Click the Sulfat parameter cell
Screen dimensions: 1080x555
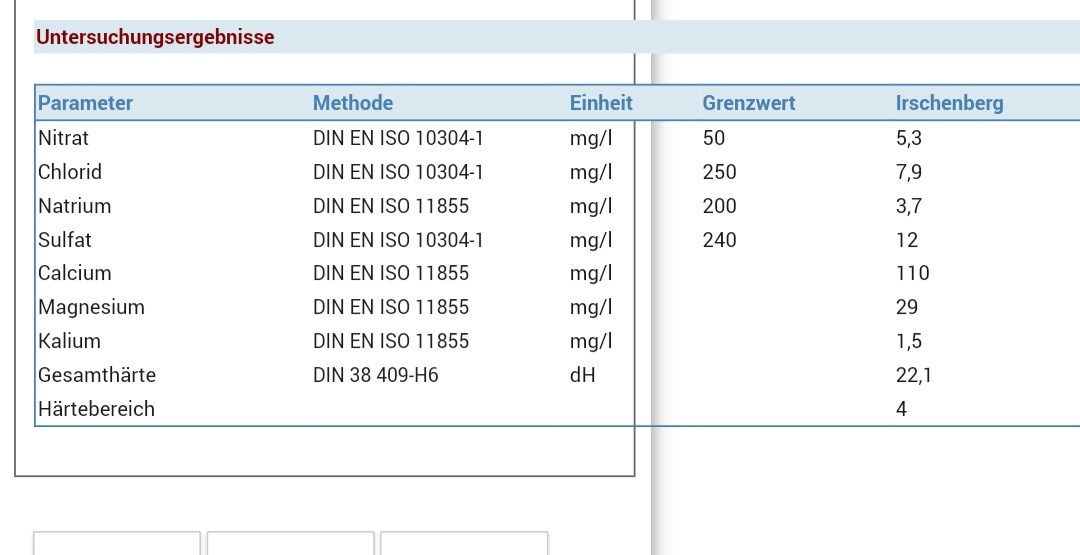tap(65, 240)
